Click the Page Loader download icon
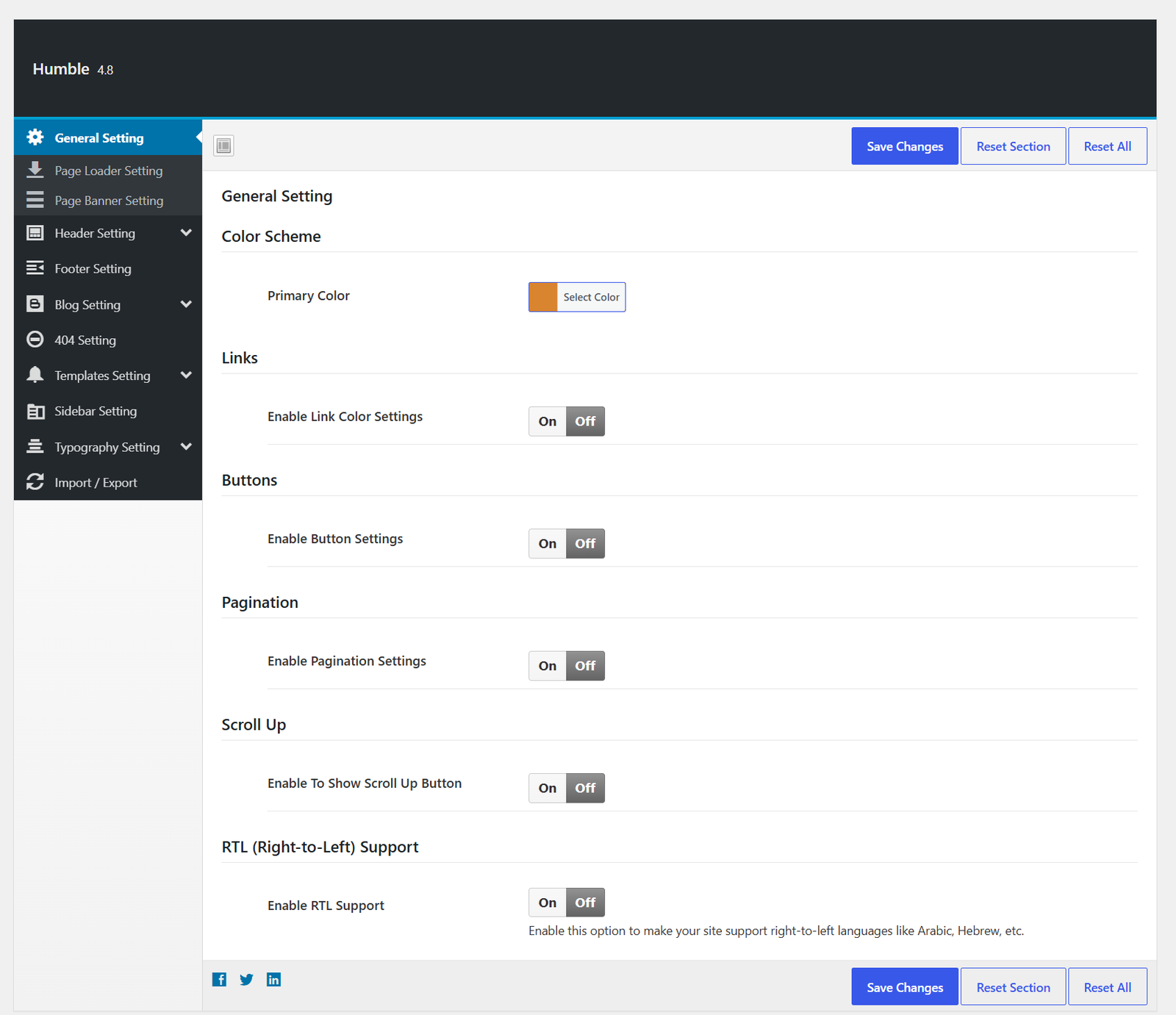1176x1015 pixels. (x=35, y=170)
